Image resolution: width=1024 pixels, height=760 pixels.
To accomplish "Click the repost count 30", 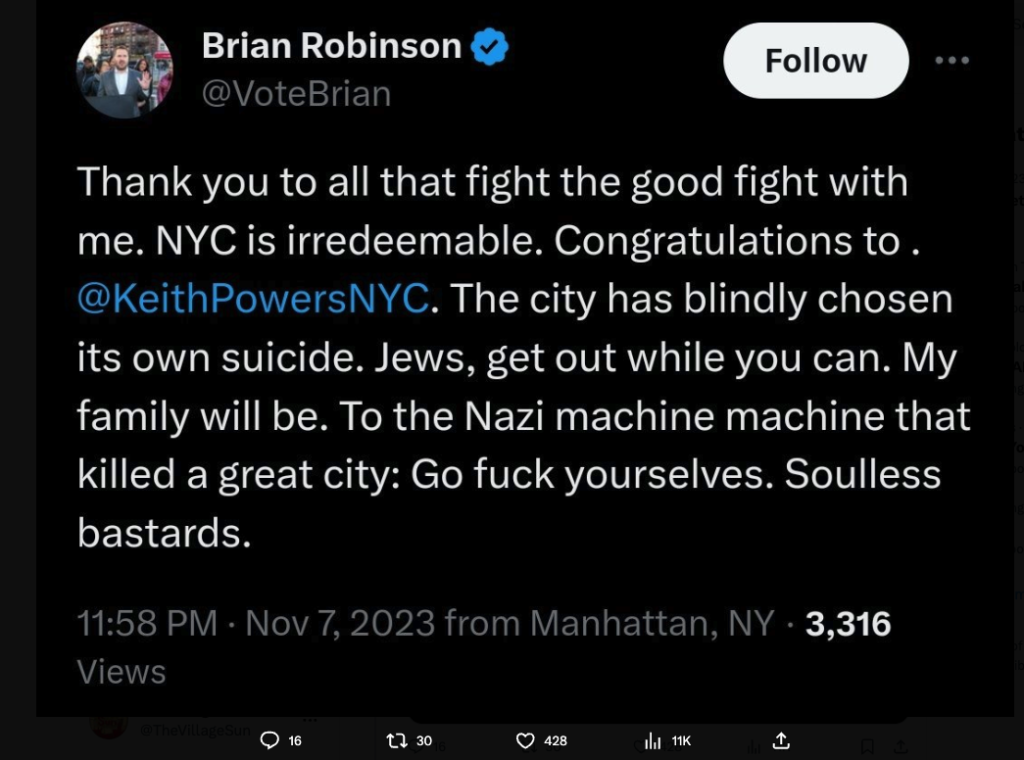I will 424,741.
